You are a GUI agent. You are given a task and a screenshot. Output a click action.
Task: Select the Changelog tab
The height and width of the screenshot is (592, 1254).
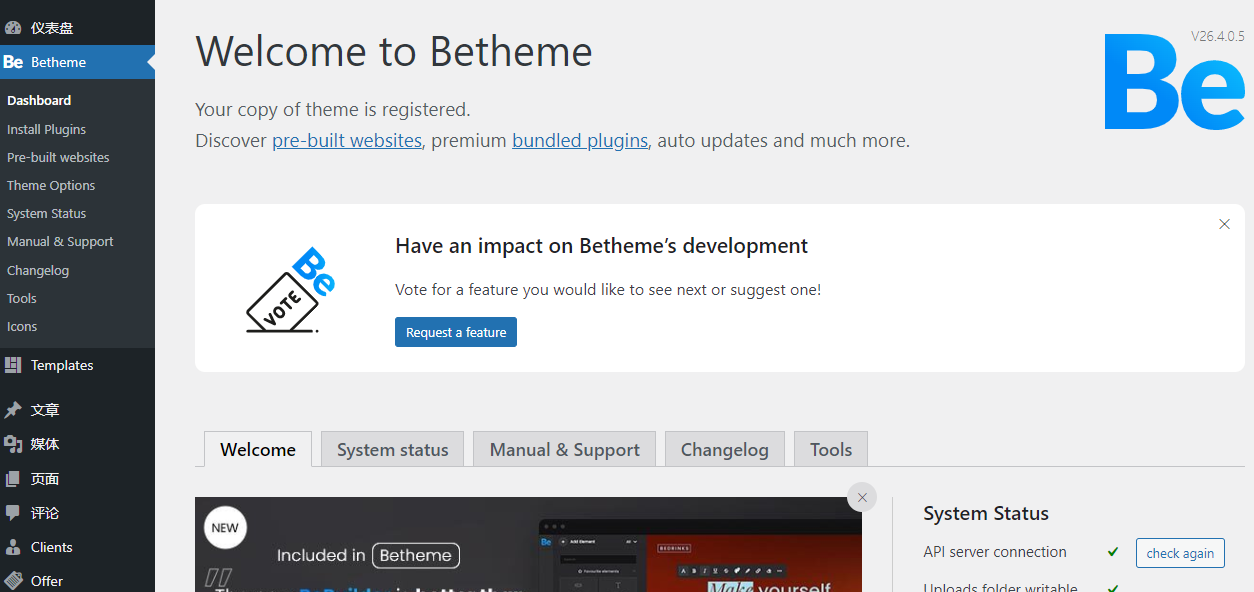tap(724, 450)
